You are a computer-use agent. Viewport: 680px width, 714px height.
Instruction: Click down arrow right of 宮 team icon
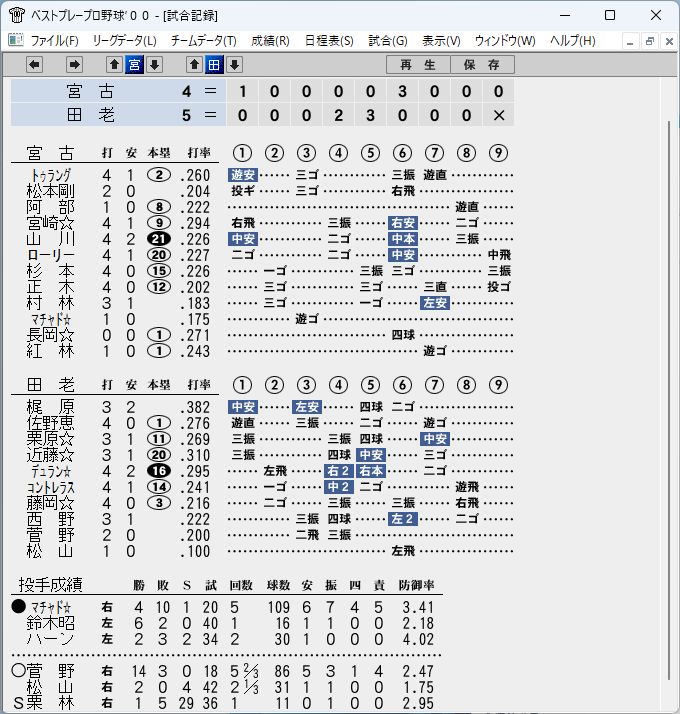pyautogui.click(x=154, y=65)
